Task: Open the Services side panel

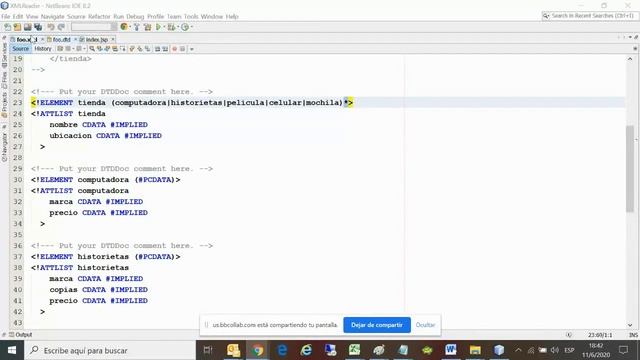Action: [x=4, y=55]
